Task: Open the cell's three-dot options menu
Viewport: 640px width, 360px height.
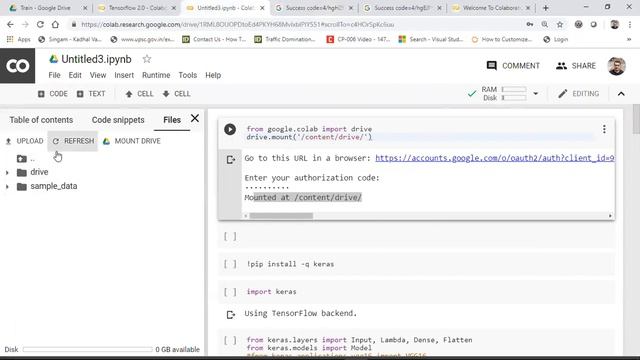Action: pyautogui.click(x=604, y=129)
